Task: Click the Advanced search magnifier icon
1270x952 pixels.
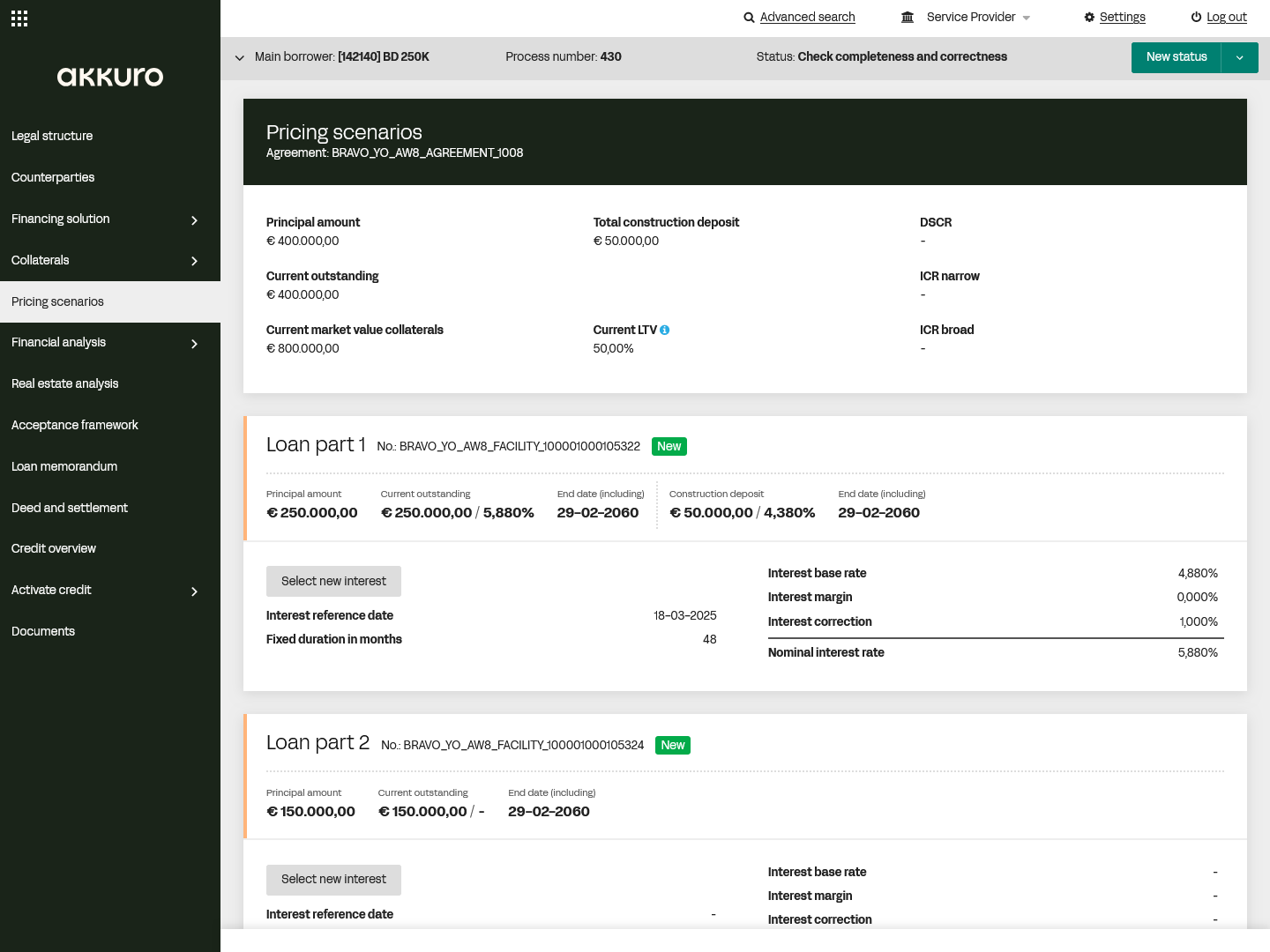Action: coord(749,18)
